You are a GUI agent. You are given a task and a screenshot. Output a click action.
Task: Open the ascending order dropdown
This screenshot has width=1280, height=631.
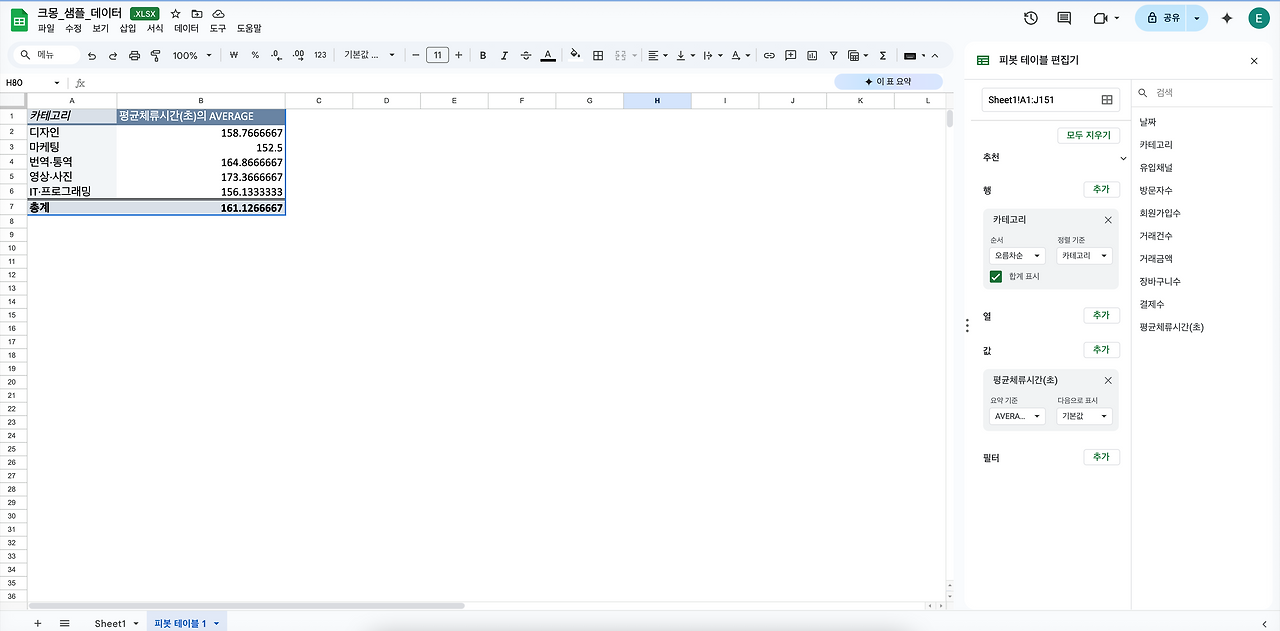point(1016,256)
